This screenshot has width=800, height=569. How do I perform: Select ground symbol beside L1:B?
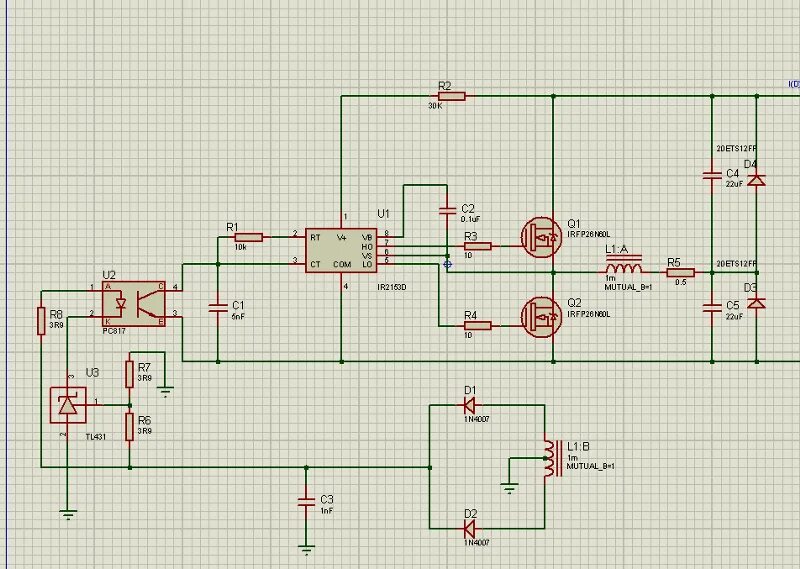509,488
